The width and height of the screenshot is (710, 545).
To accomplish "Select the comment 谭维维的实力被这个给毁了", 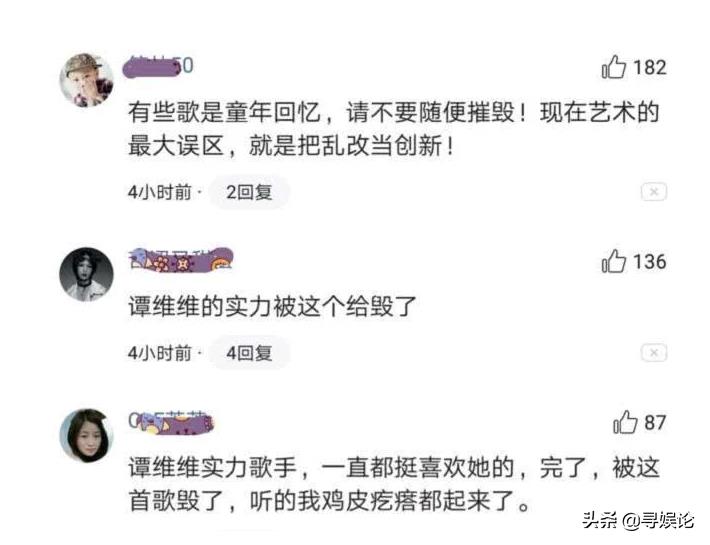I will coord(272,307).
